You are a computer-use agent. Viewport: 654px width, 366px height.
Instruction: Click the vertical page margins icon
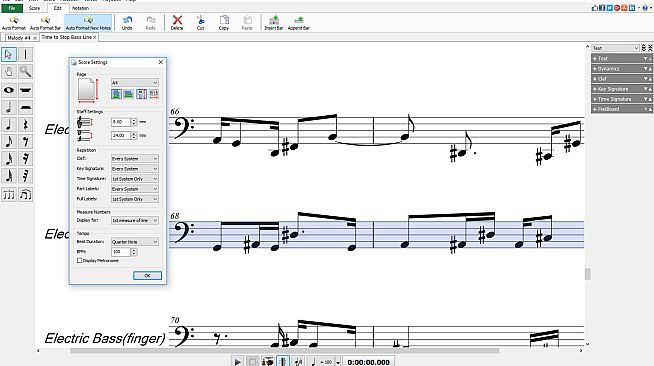pyautogui.click(x=141, y=94)
